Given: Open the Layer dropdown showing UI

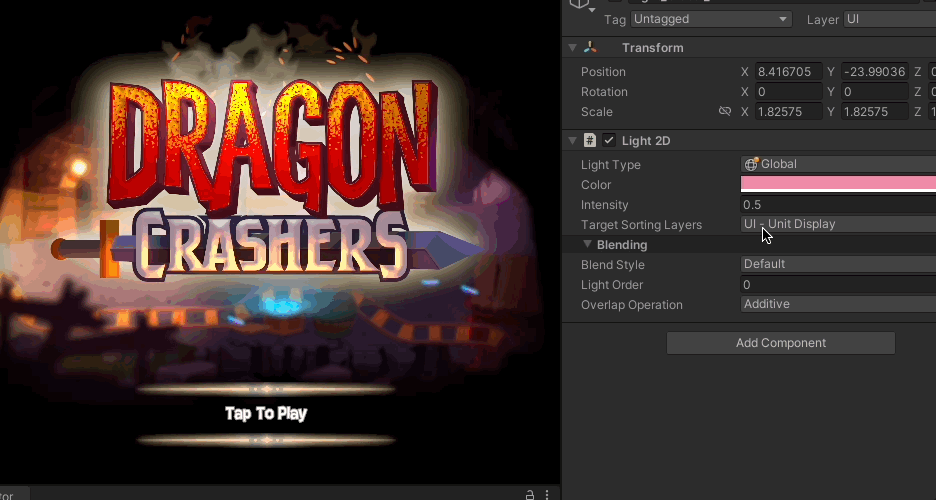Looking at the screenshot, I should 889,19.
